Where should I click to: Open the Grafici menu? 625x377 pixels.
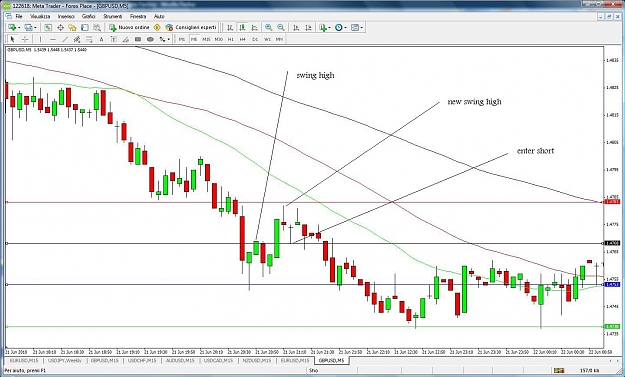[88, 16]
